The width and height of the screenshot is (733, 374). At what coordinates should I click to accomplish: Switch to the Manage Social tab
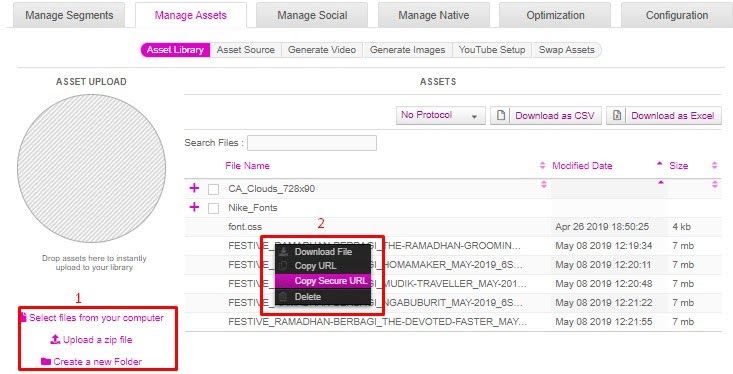click(312, 15)
